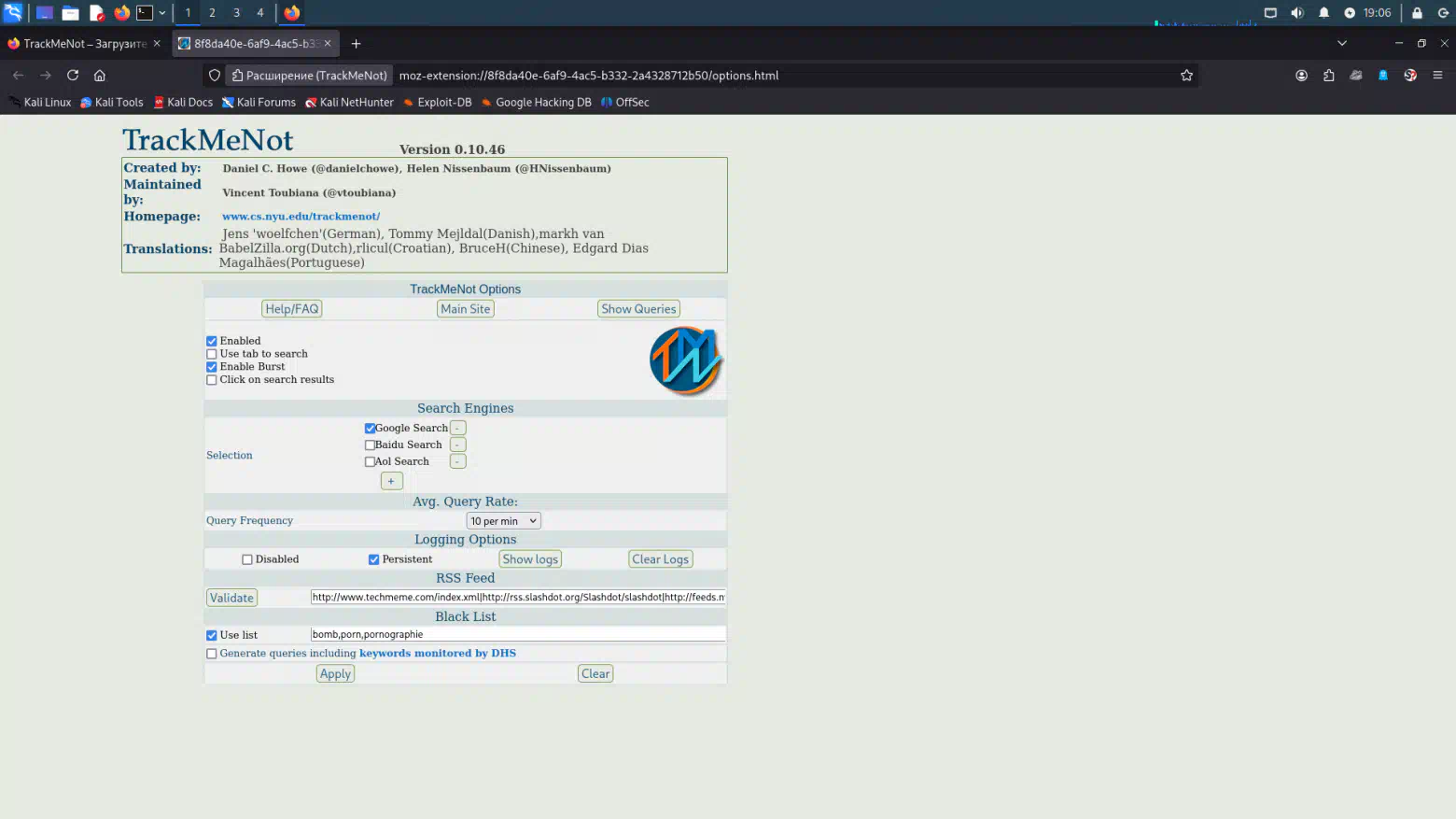Open the www.cs.nyu.edu/trackmenot homepage link
The height and width of the screenshot is (819, 1456).
coord(301,217)
